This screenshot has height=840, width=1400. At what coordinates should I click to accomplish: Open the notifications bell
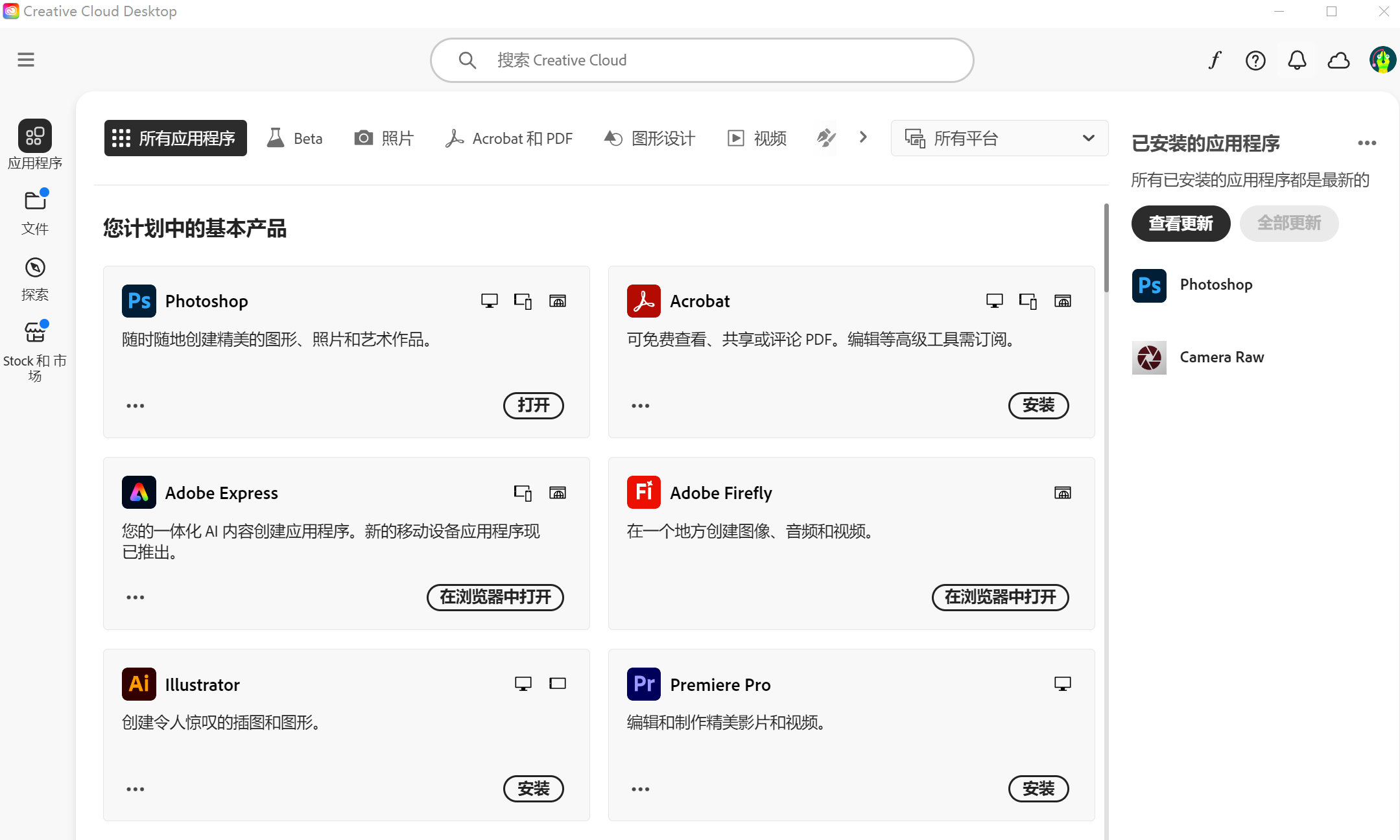(x=1297, y=60)
